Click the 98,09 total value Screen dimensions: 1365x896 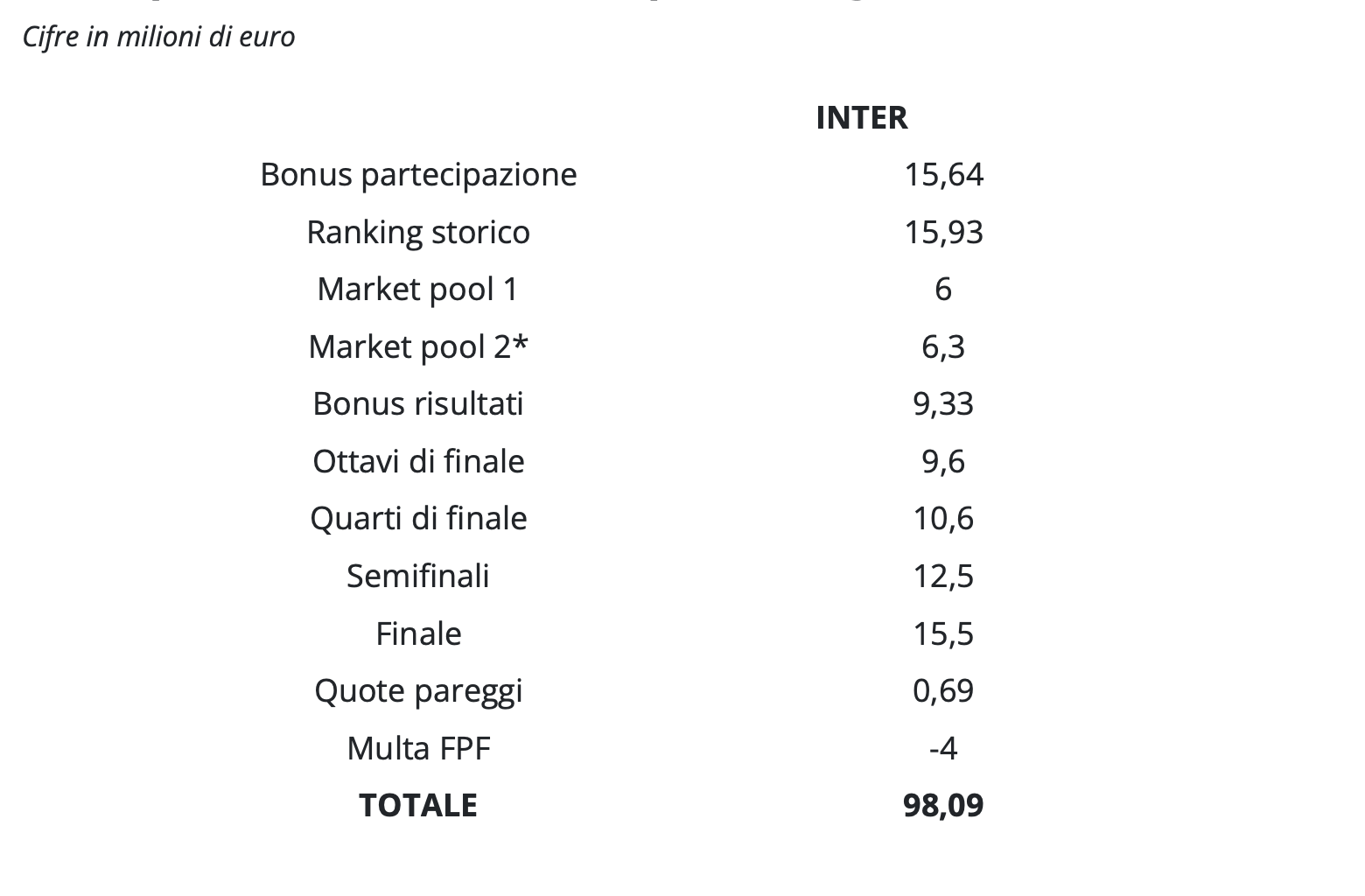943,806
